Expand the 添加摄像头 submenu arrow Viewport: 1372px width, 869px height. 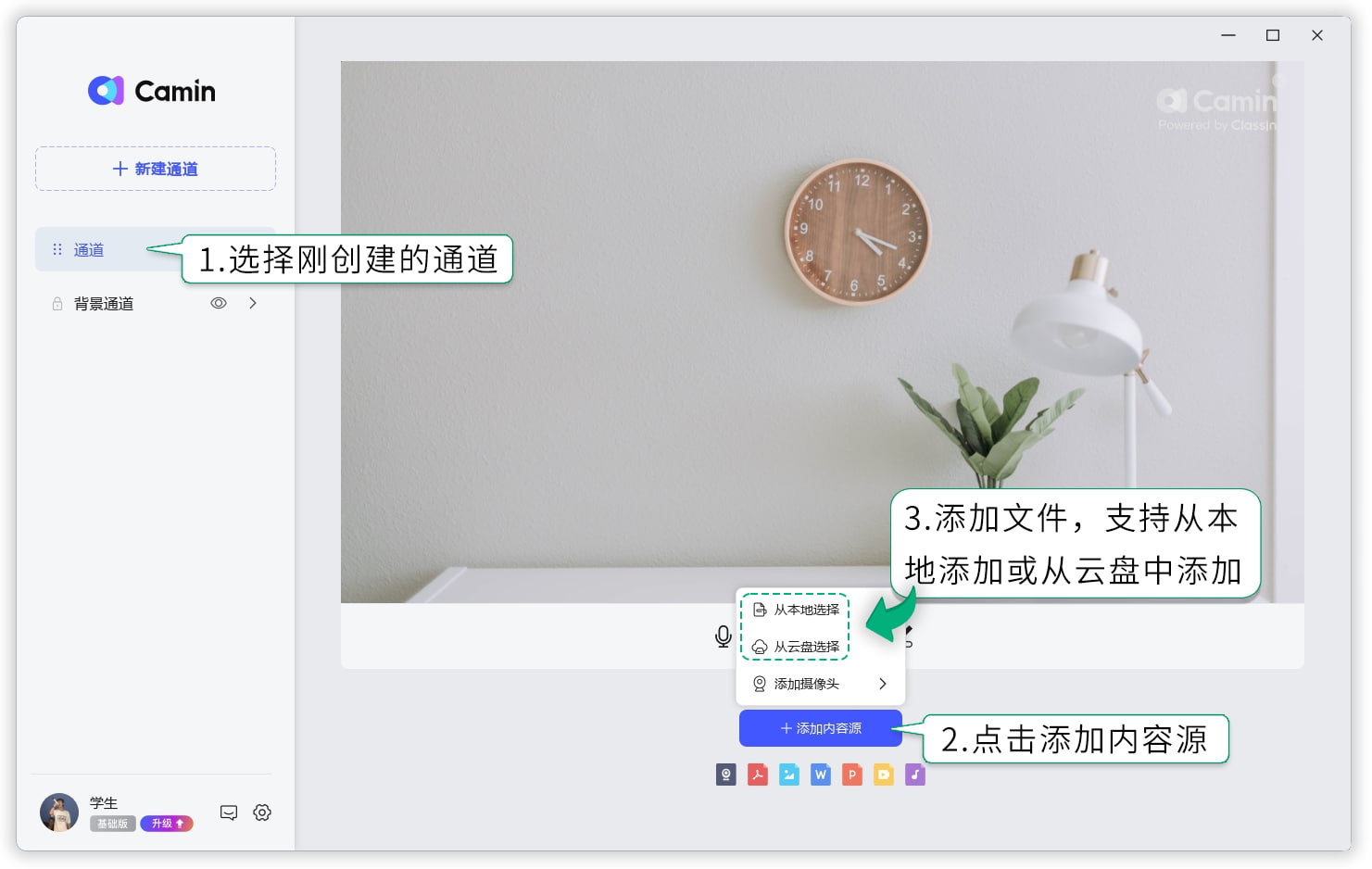pos(883,684)
